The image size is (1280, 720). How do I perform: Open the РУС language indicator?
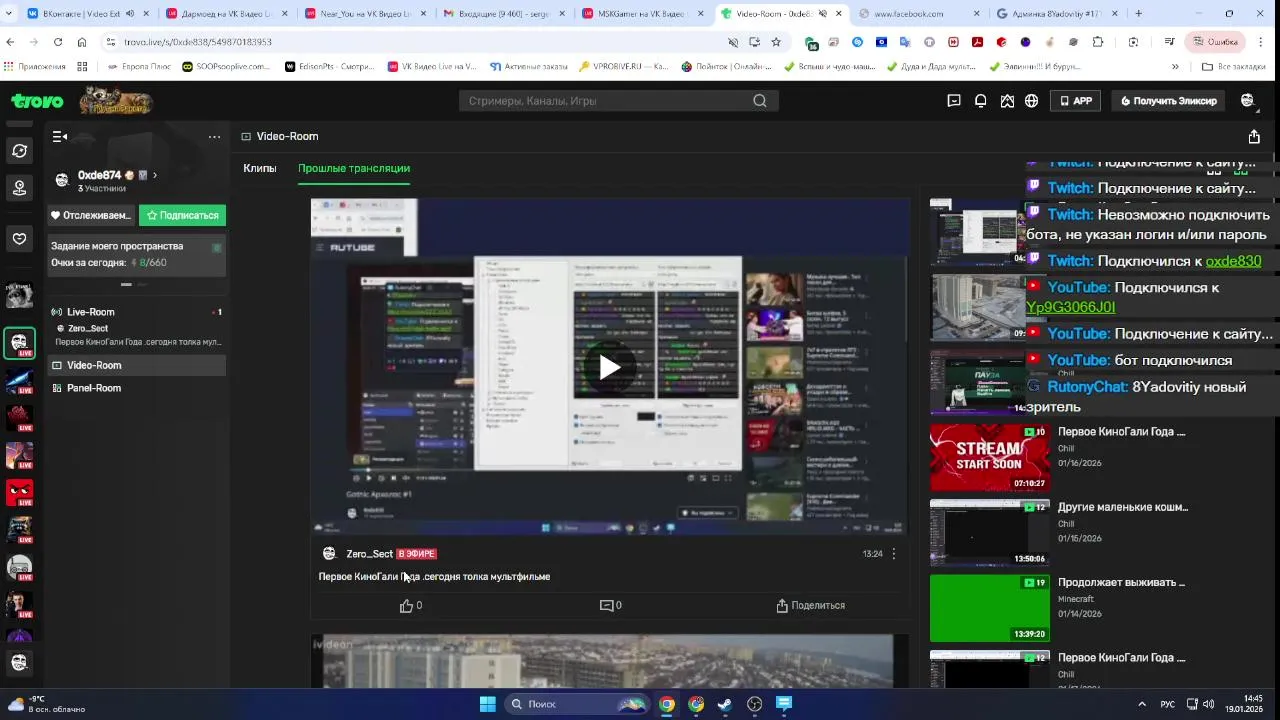pyautogui.click(x=1167, y=704)
